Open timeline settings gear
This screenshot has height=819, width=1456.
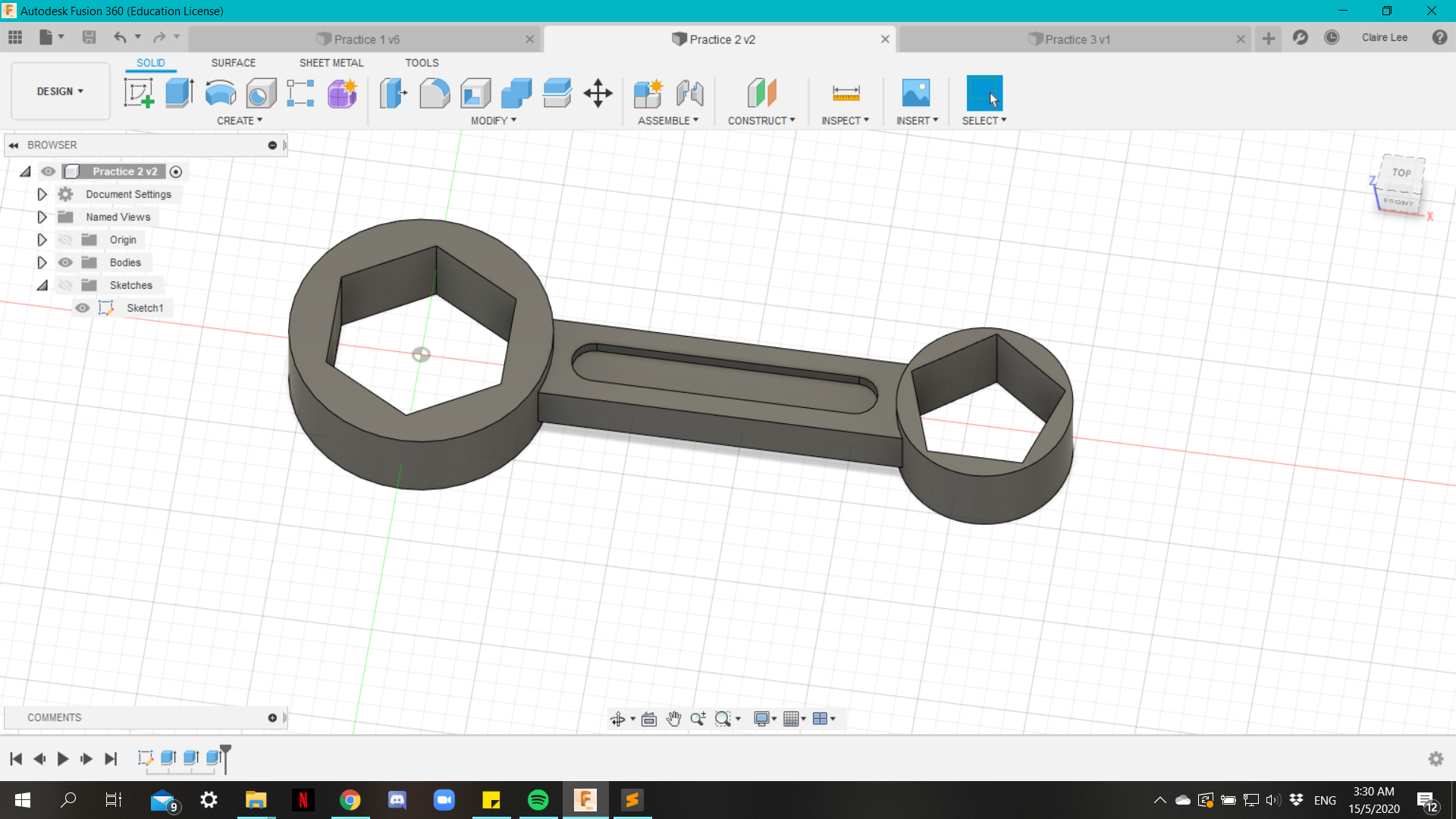pyautogui.click(x=1436, y=758)
